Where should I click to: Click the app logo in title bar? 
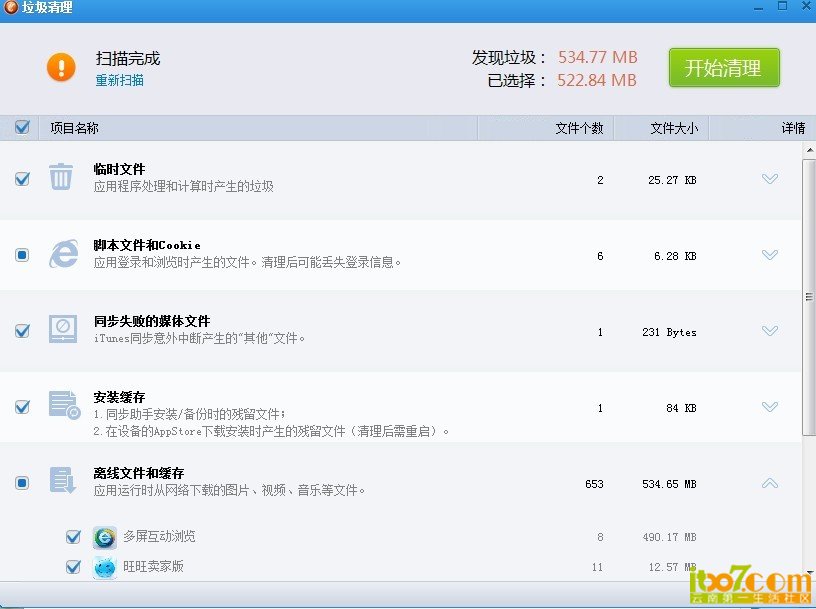point(10,7)
